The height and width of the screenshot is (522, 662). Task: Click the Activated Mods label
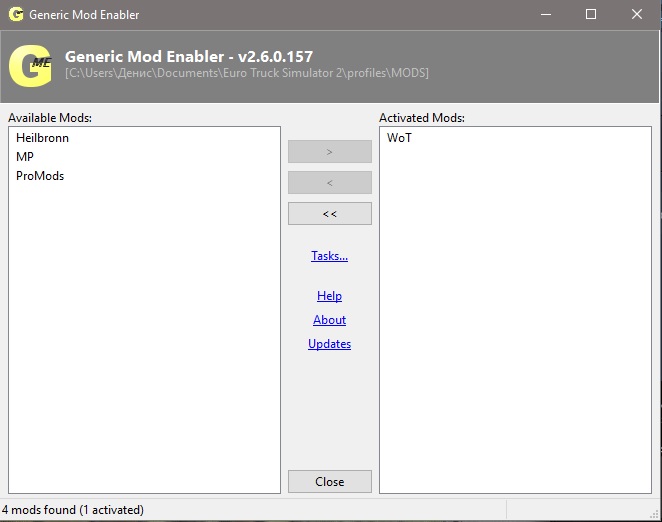[422, 118]
